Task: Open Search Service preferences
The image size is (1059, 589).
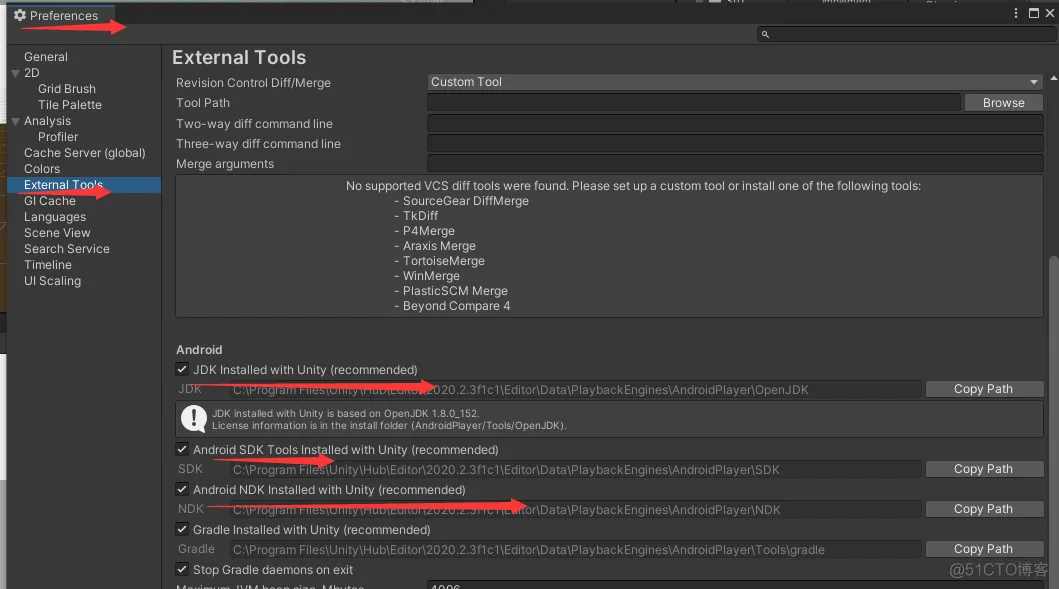Action: [x=67, y=249]
